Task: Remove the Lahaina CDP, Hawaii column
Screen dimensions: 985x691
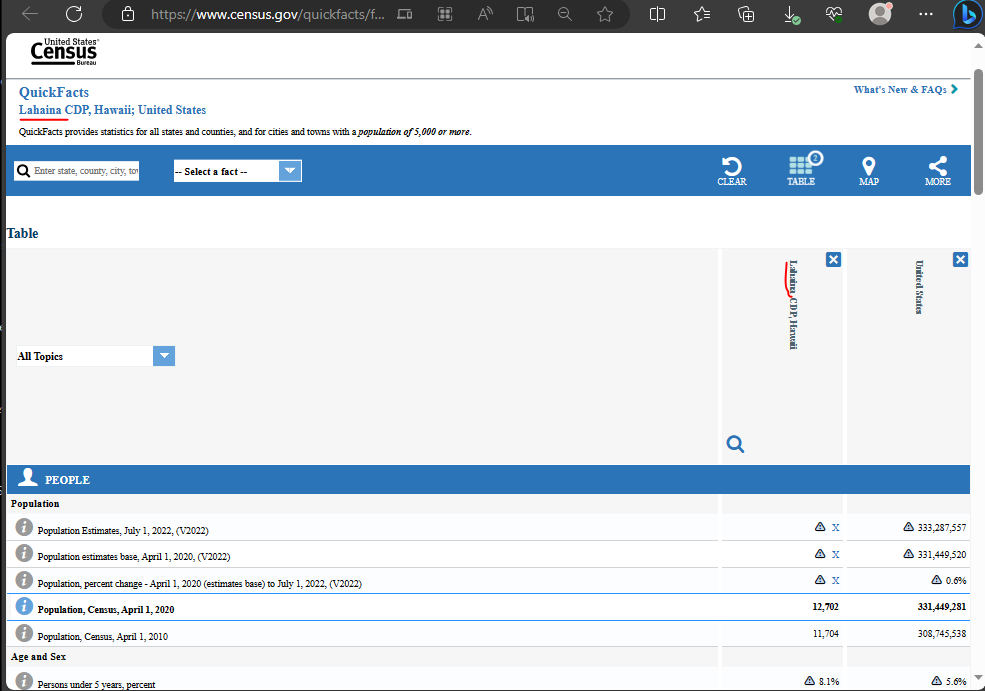Action: tap(833, 259)
